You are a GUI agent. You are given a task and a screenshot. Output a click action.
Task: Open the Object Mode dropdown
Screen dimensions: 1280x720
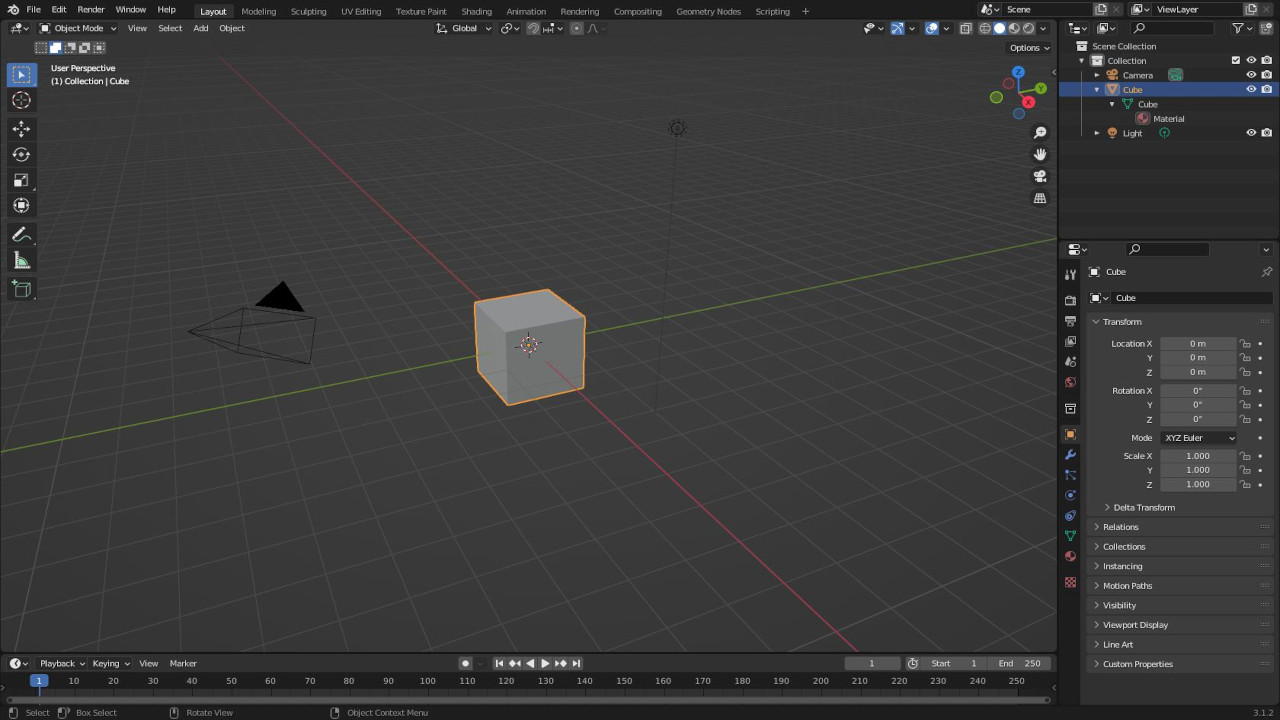[x=78, y=28]
